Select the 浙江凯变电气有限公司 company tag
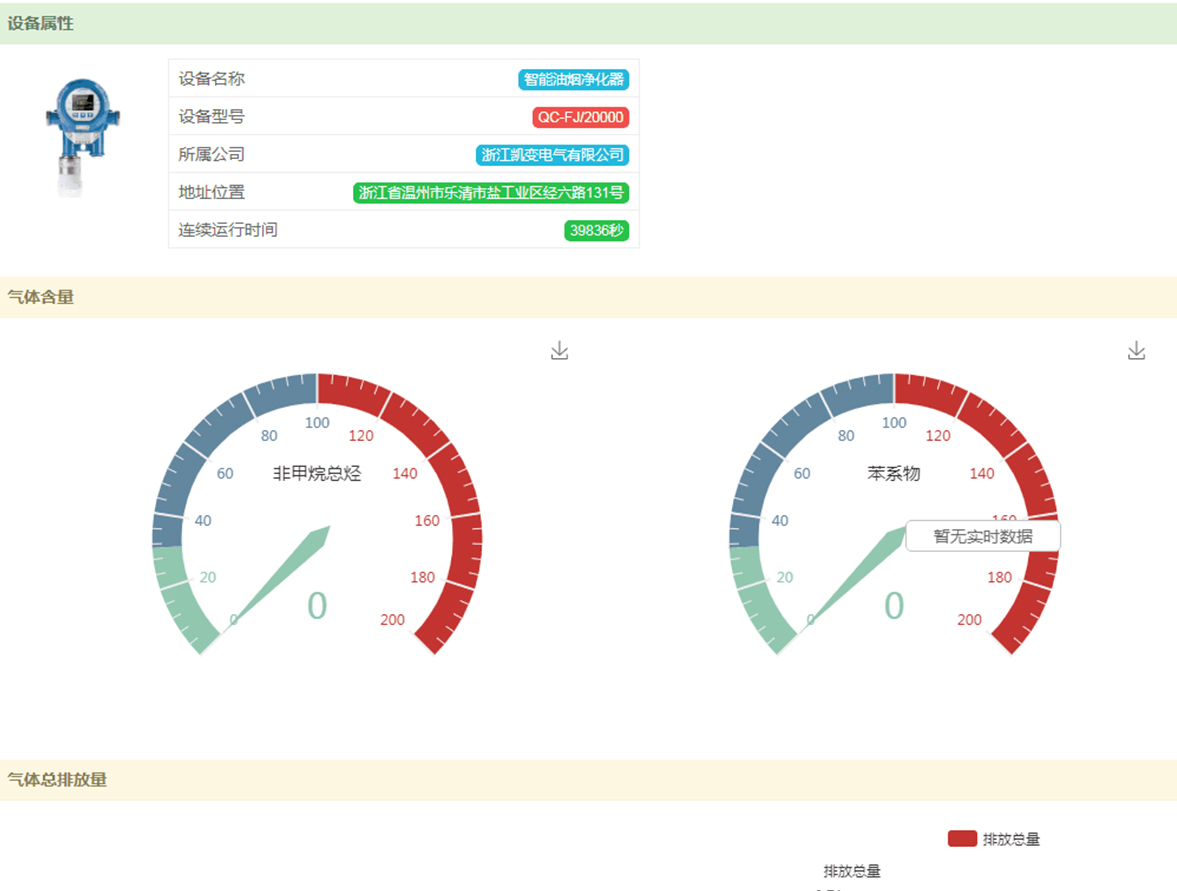Screen dimensions: 1177x891 click(x=552, y=155)
